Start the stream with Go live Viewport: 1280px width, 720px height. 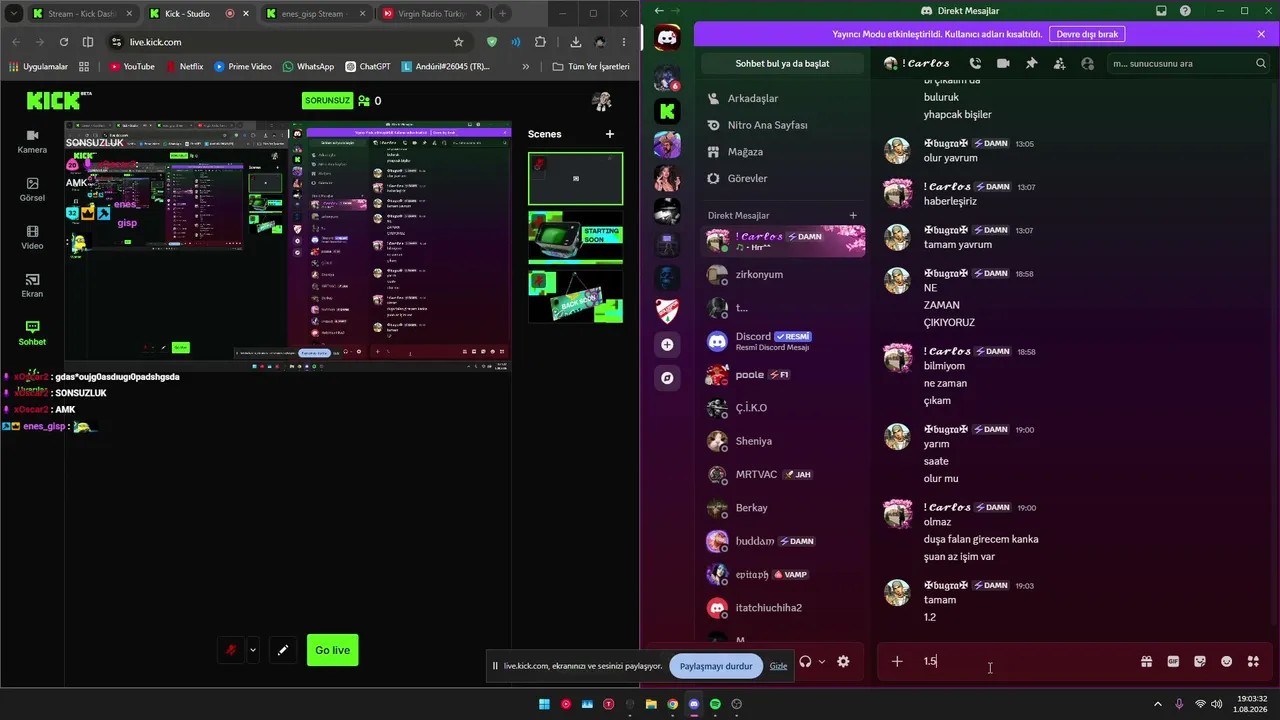click(332, 650)
